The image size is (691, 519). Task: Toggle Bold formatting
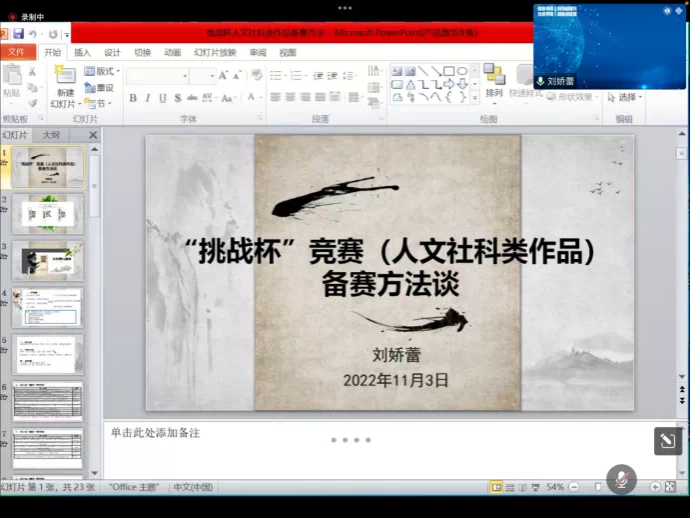coord(133,98)
